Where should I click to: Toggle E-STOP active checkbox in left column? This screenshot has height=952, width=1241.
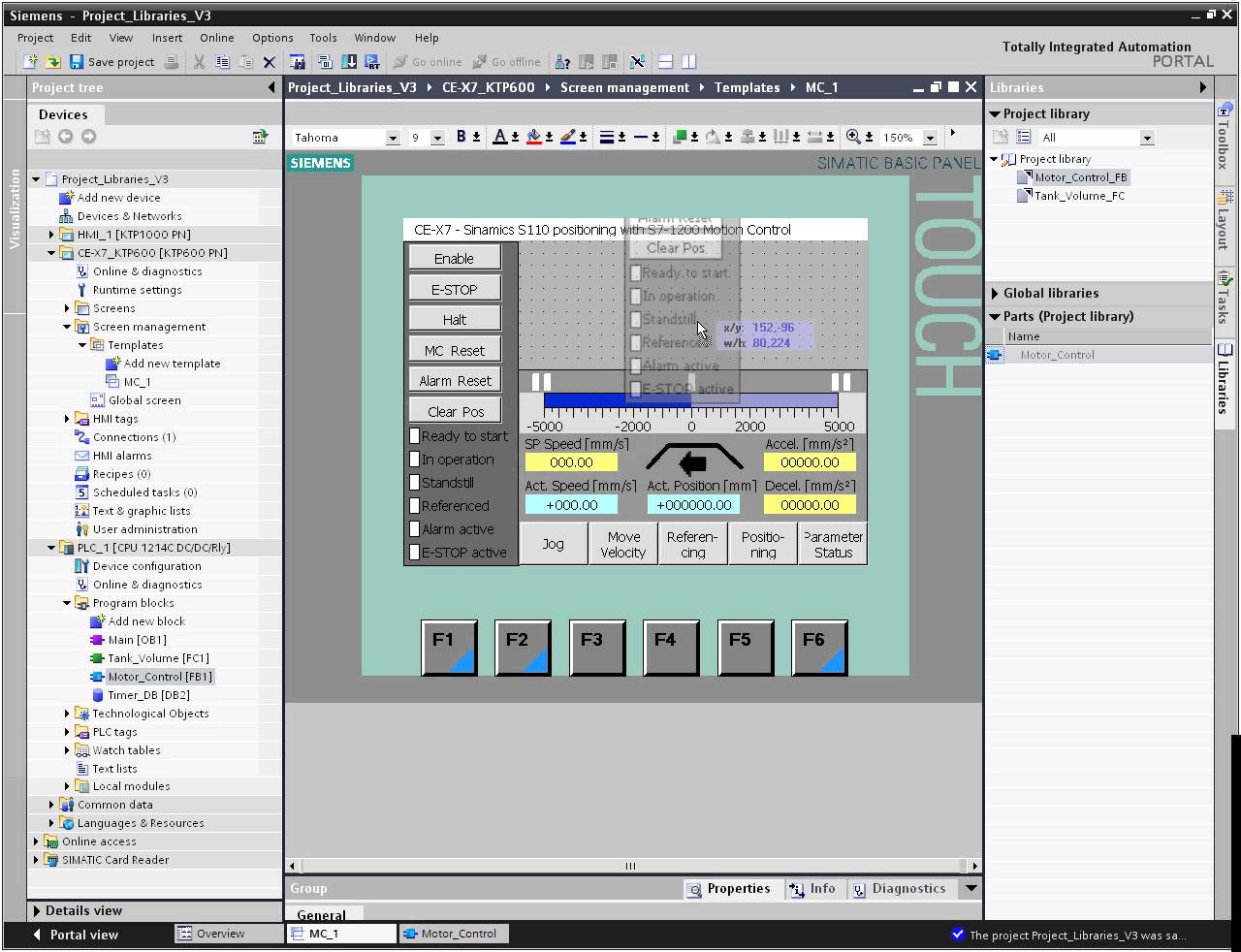pyautogui.click(x=415, y=553)
